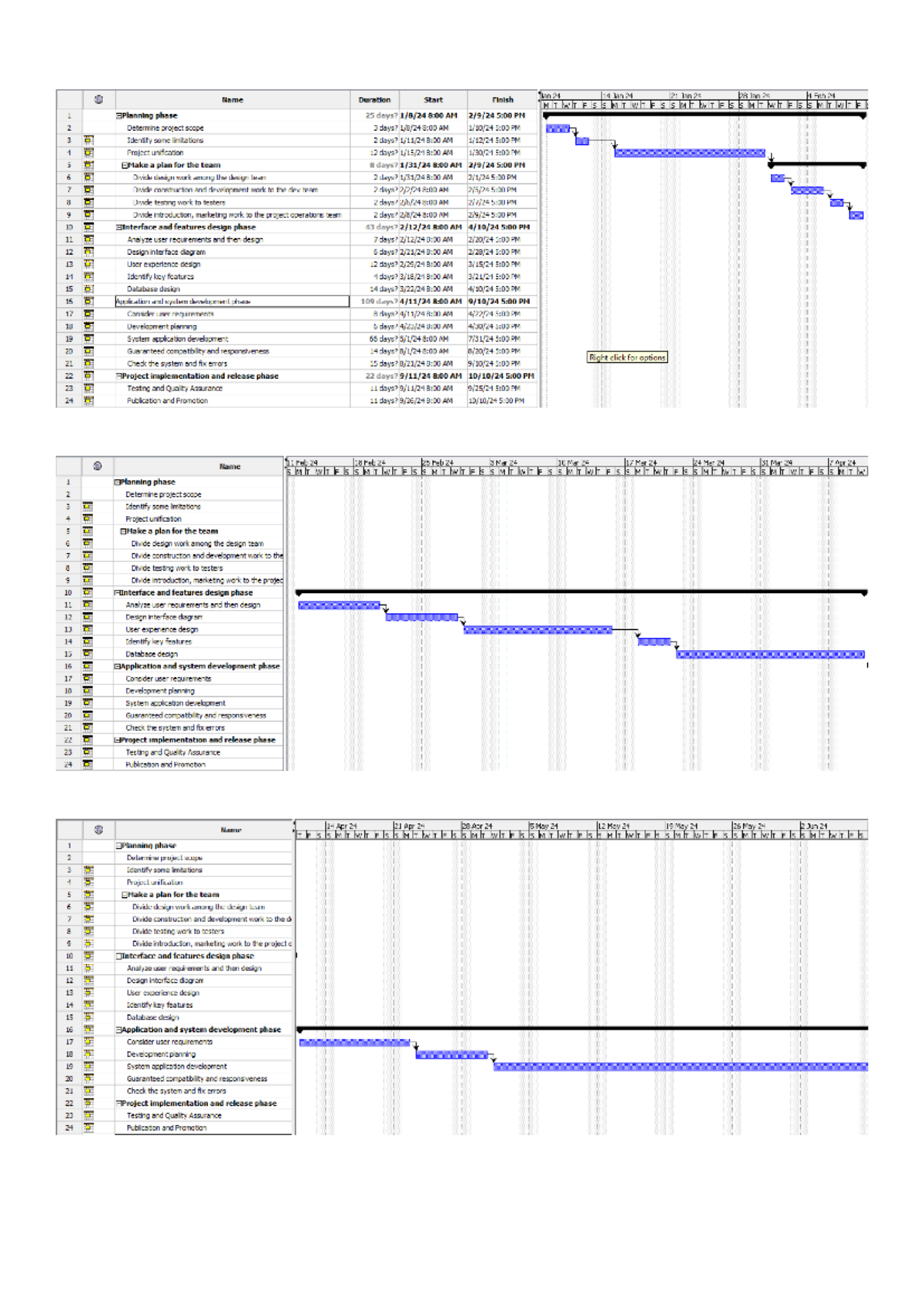Click the indicators header icon in the 11 Feb 24 chart
Image resolution: width=924 pixels, height=1306 pixels.
[97, 466]
